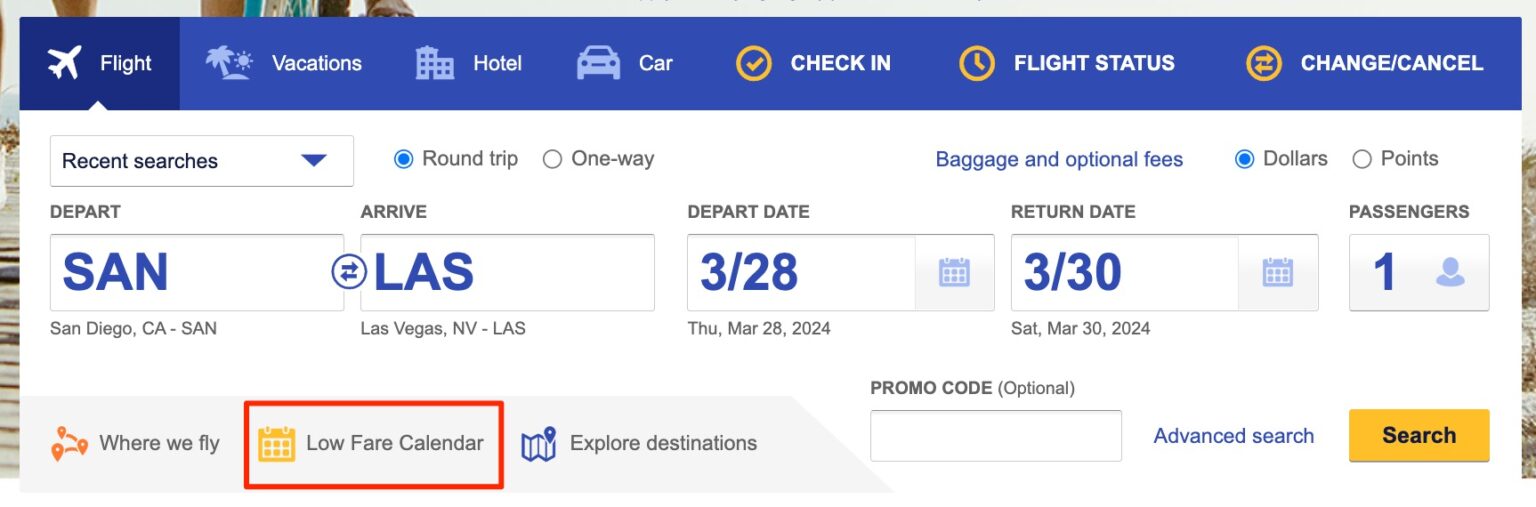The width and height of the screenshot is (1536, 507).
Task: Click the swap airports arrows icon
Action: pyautogui.click(x=349, y=272)
